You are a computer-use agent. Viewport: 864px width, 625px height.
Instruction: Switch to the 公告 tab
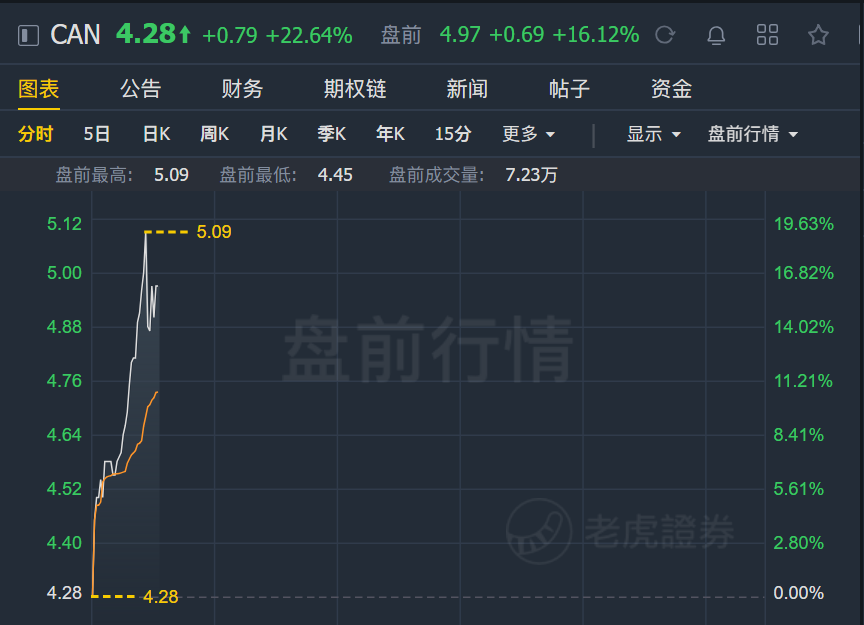141,89
